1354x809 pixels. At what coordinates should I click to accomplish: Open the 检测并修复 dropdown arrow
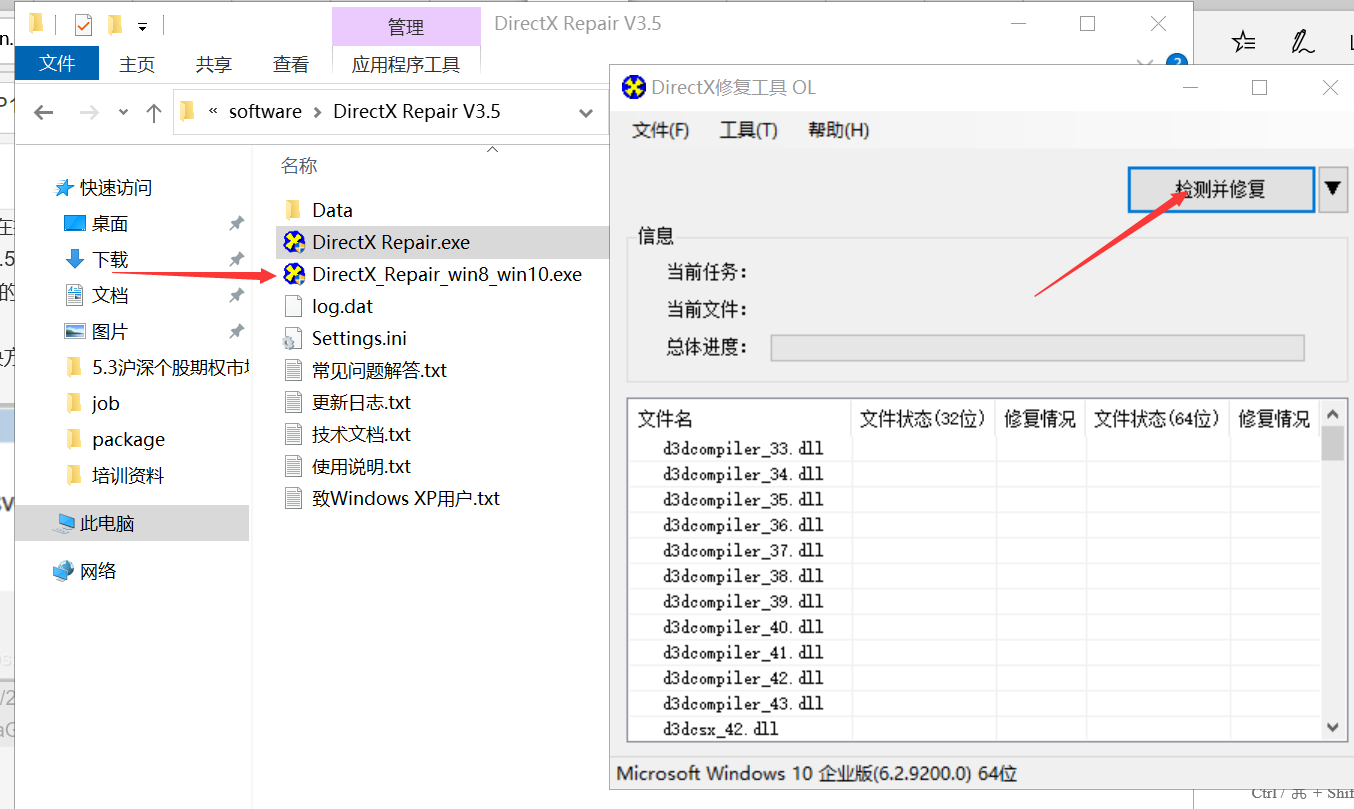[x=1333, y=189]
